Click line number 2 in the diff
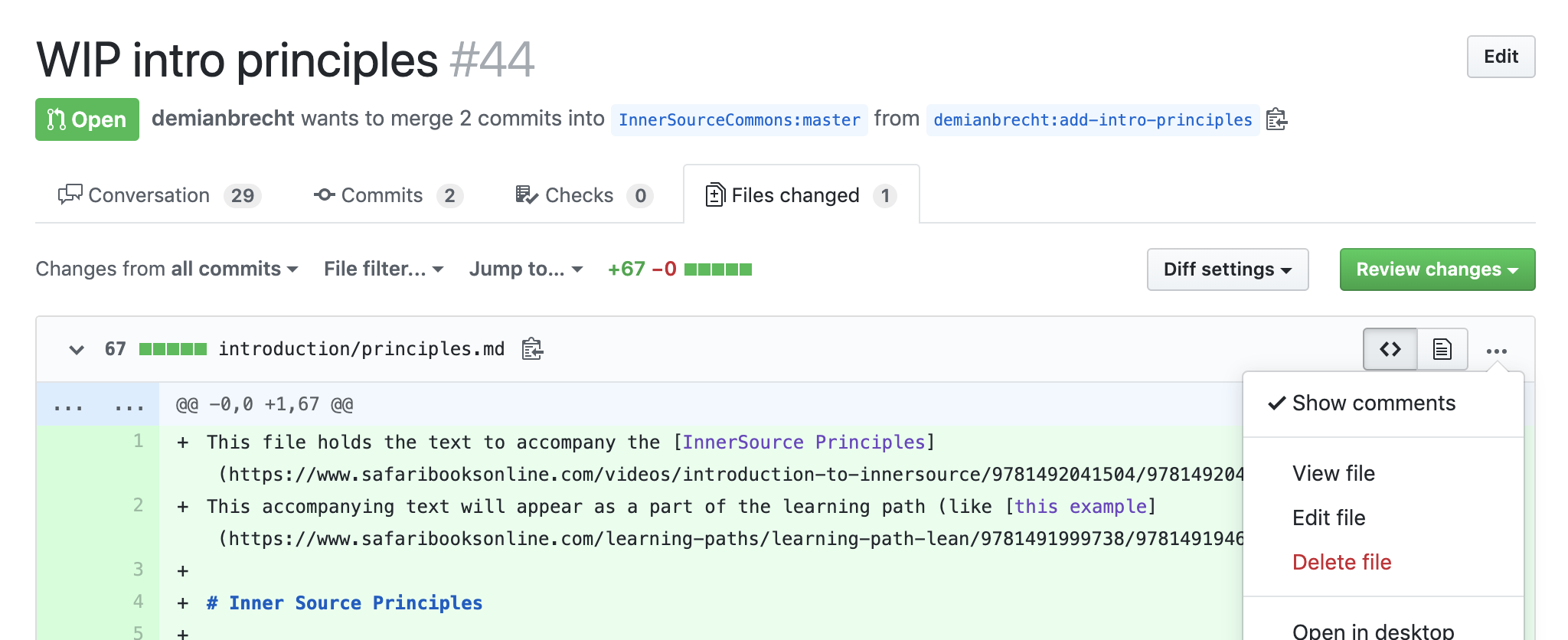This screenshot has height=640, width=1568. coord(138,505)
